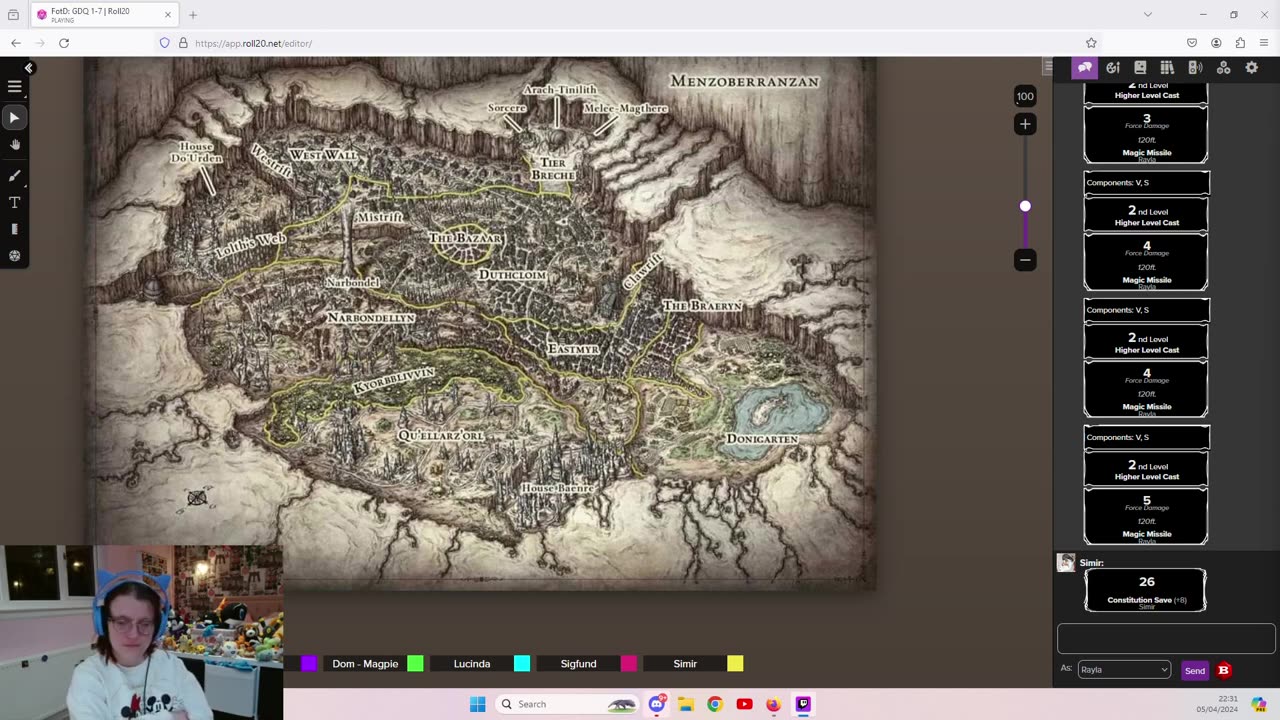
Task: Open Twitch app from the taskbar
Action: coord(803,704)
